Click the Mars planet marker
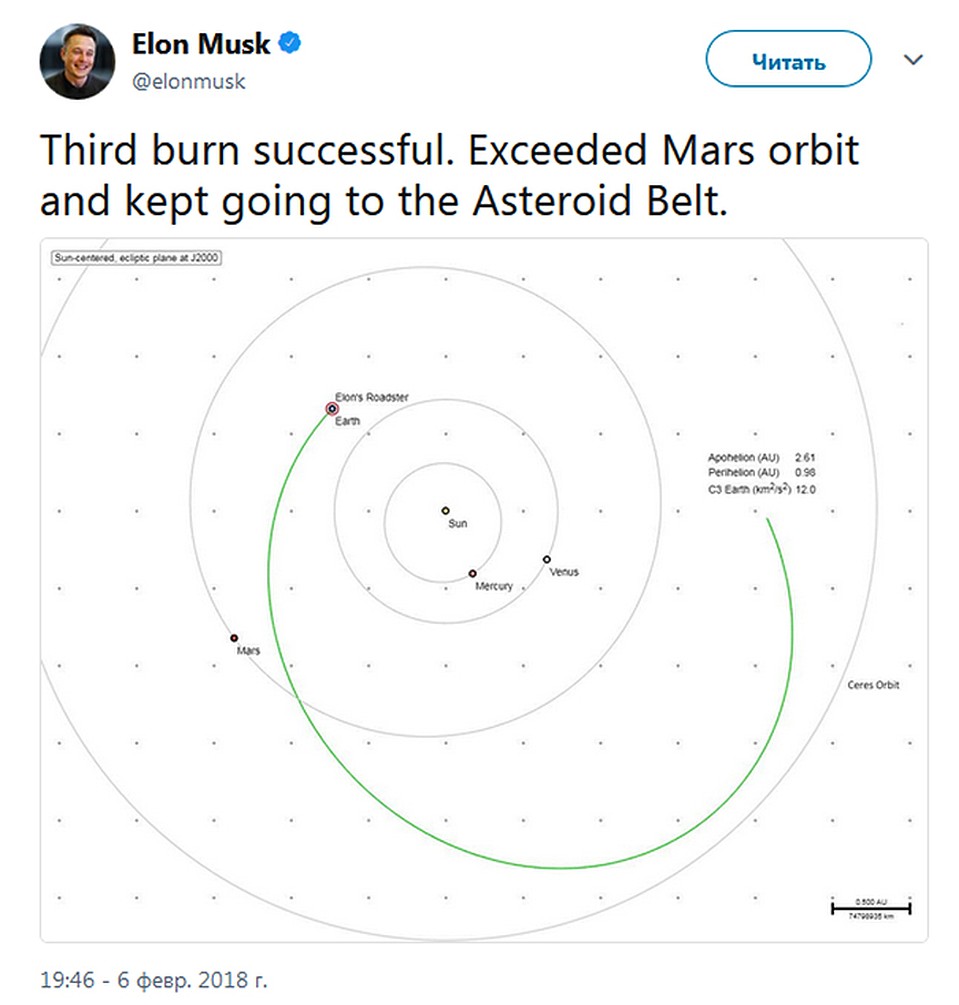The image size is (959, 1005). click(x=234, y=638)
